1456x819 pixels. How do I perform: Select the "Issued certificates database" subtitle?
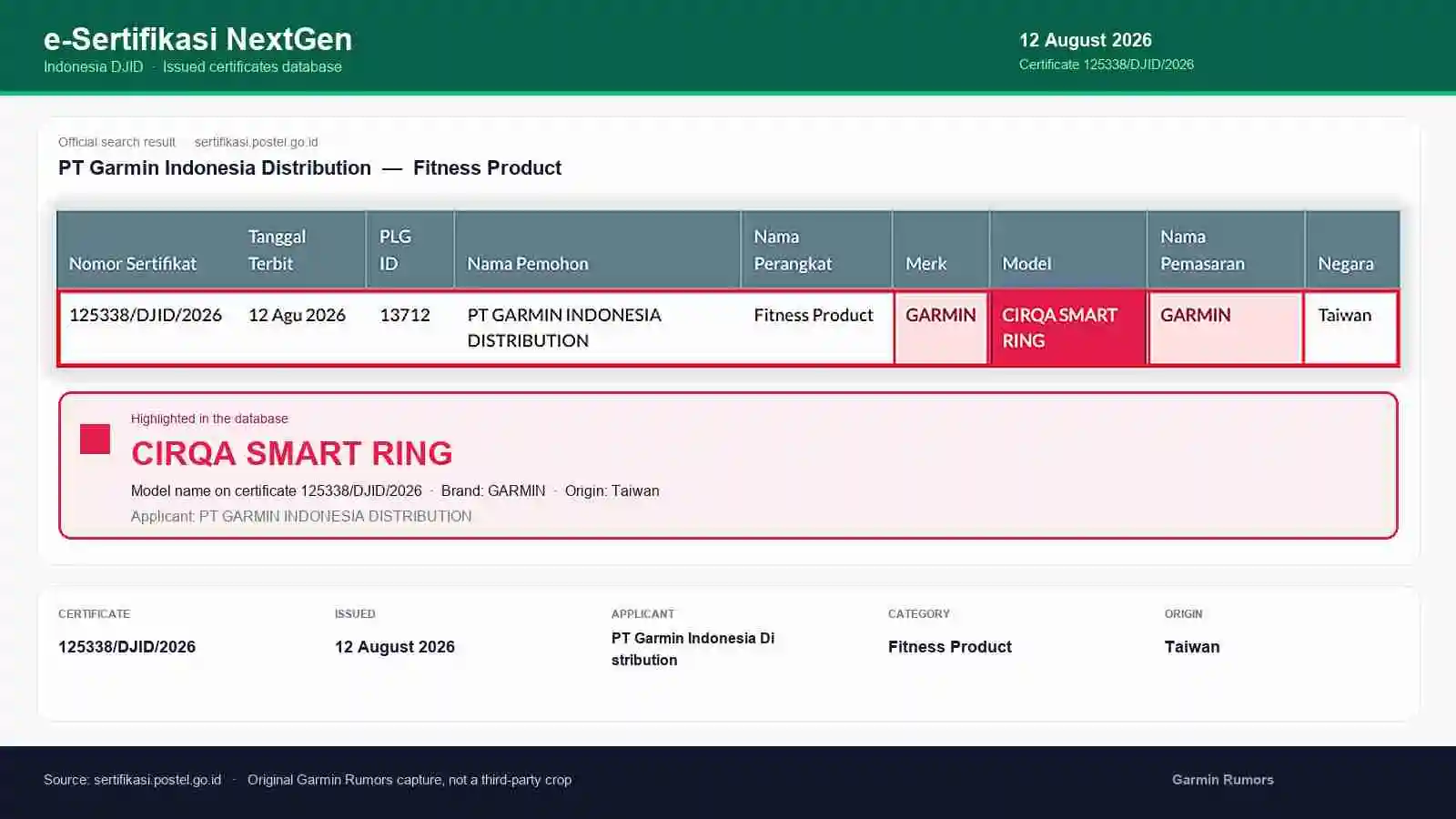point(252,66)
